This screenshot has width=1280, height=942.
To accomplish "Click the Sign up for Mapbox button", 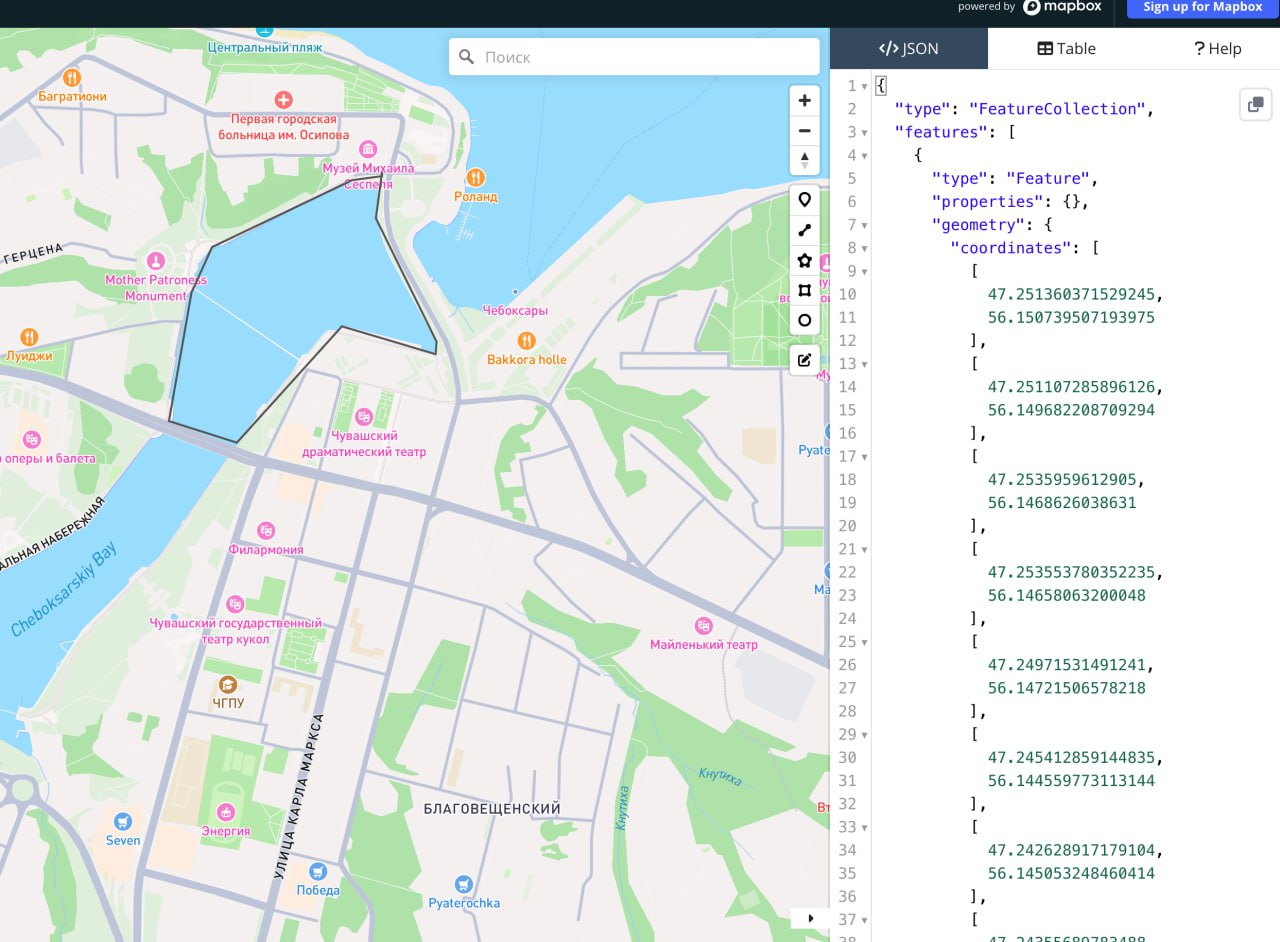I will [1202, 7].
